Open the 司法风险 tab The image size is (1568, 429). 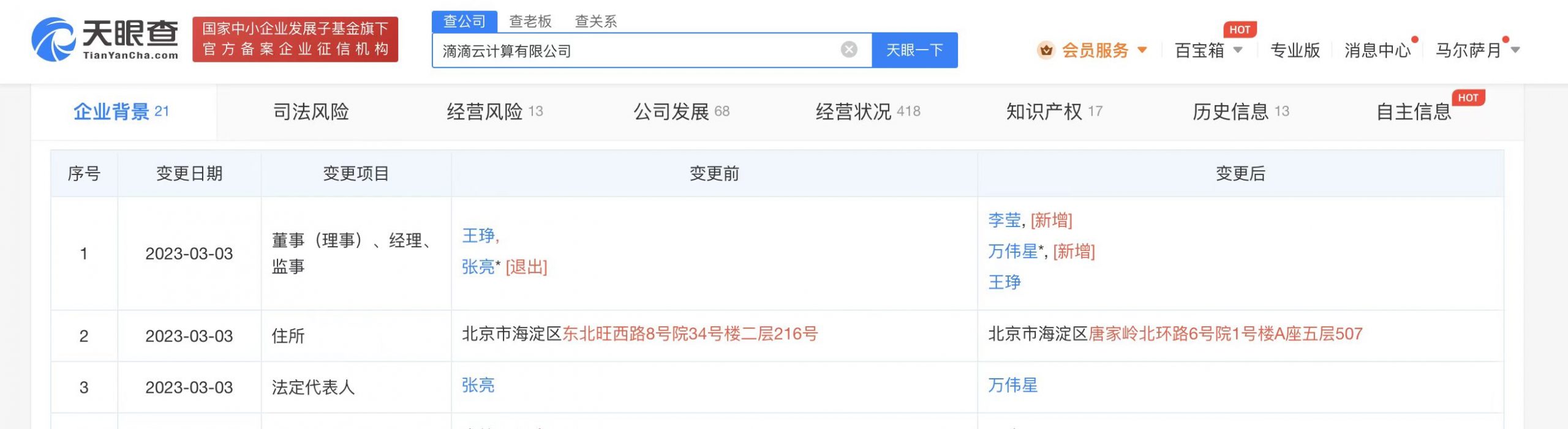pyautogui.click(x=311, y=111)
